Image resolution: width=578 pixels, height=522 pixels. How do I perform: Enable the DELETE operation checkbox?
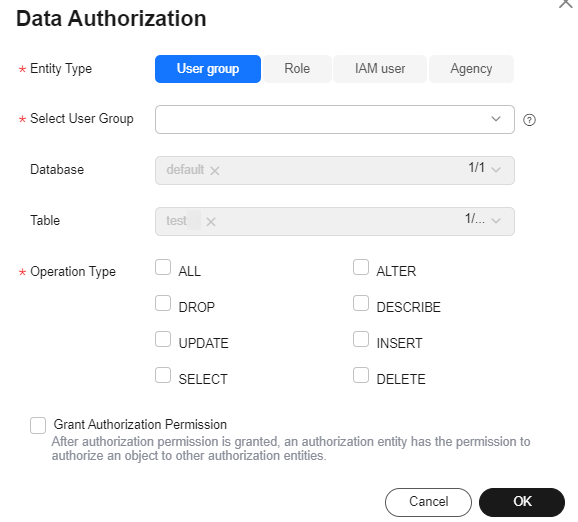[361, 375]
